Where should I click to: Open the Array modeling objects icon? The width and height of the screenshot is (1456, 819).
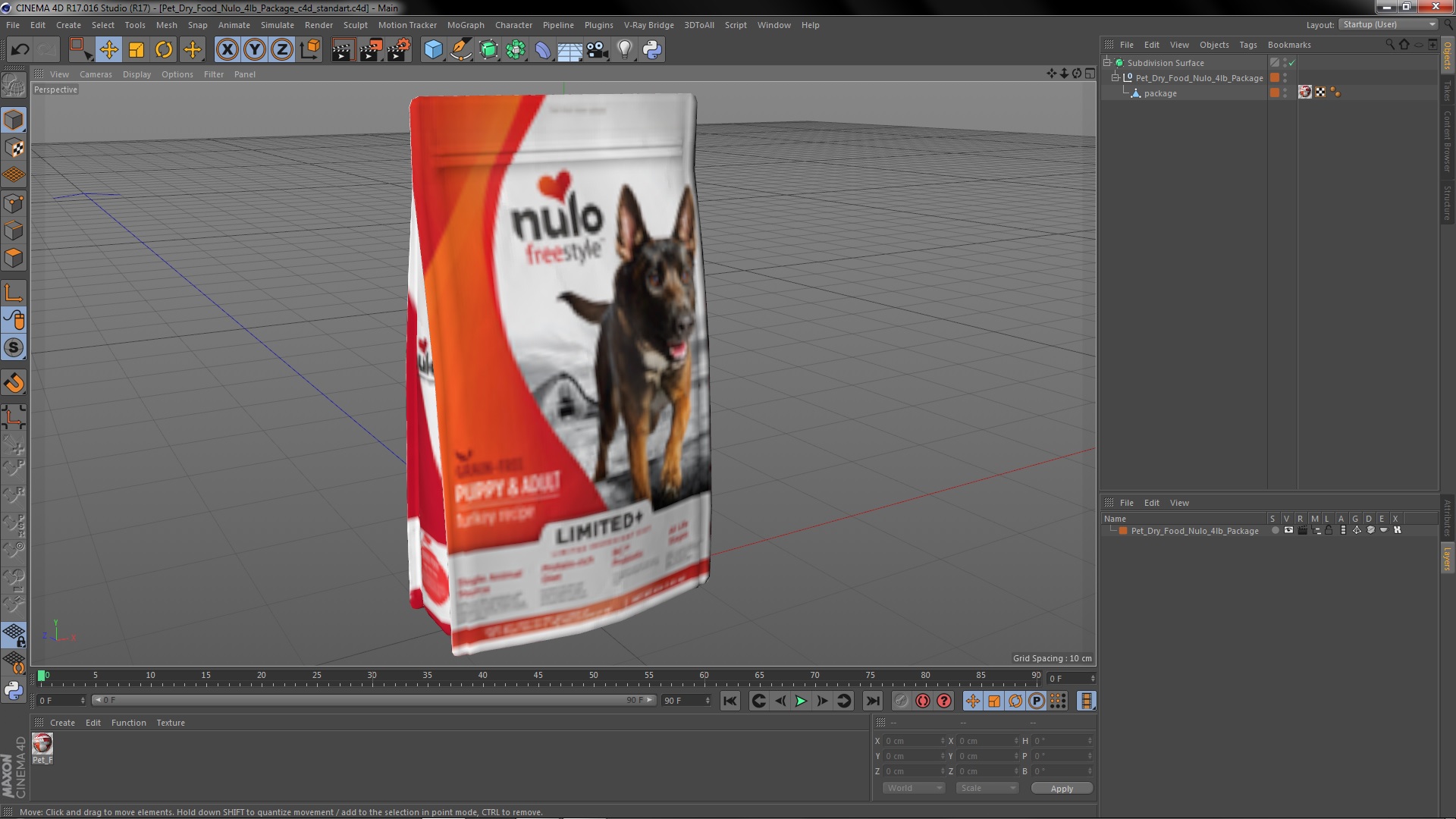point(516,50)
